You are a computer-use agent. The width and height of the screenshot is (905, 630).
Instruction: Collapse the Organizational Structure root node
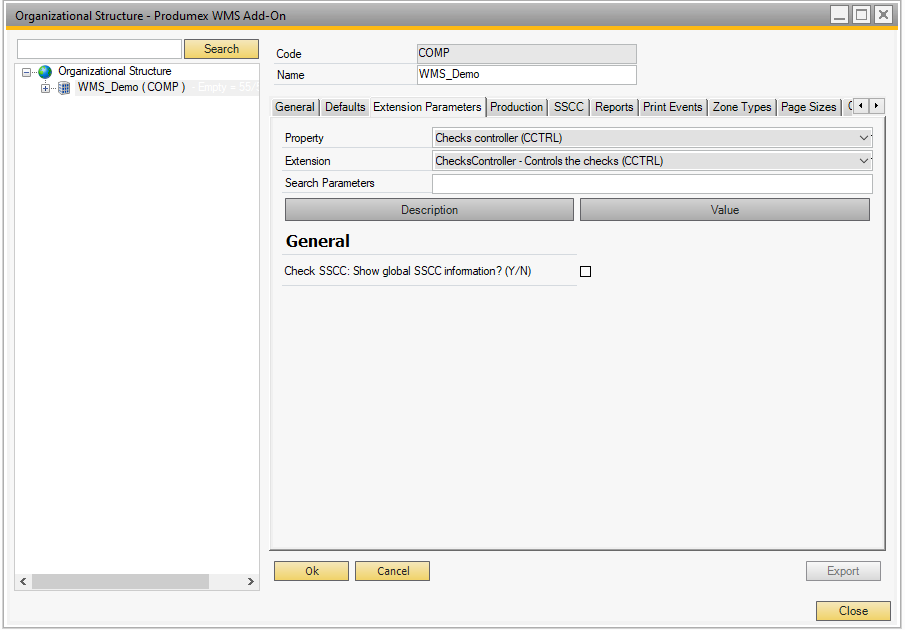[27, 72]
